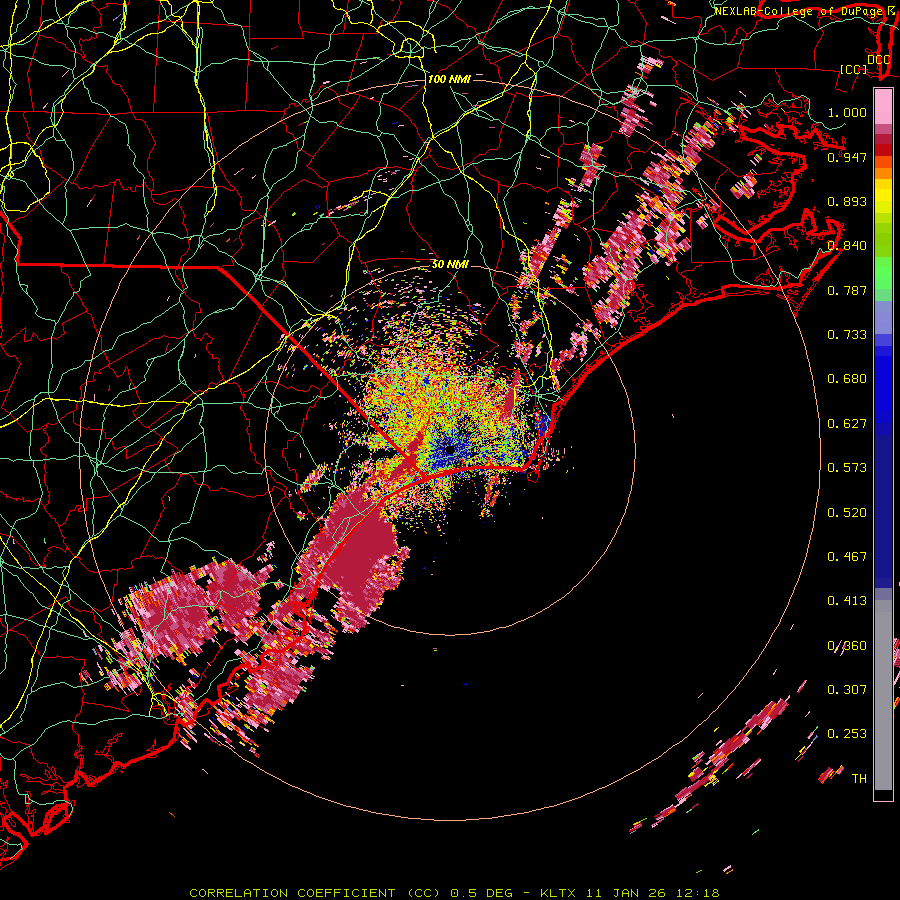Select the 0.253 scale value
The width and height of the screenshot is (900, 900).
coord(847,734)
